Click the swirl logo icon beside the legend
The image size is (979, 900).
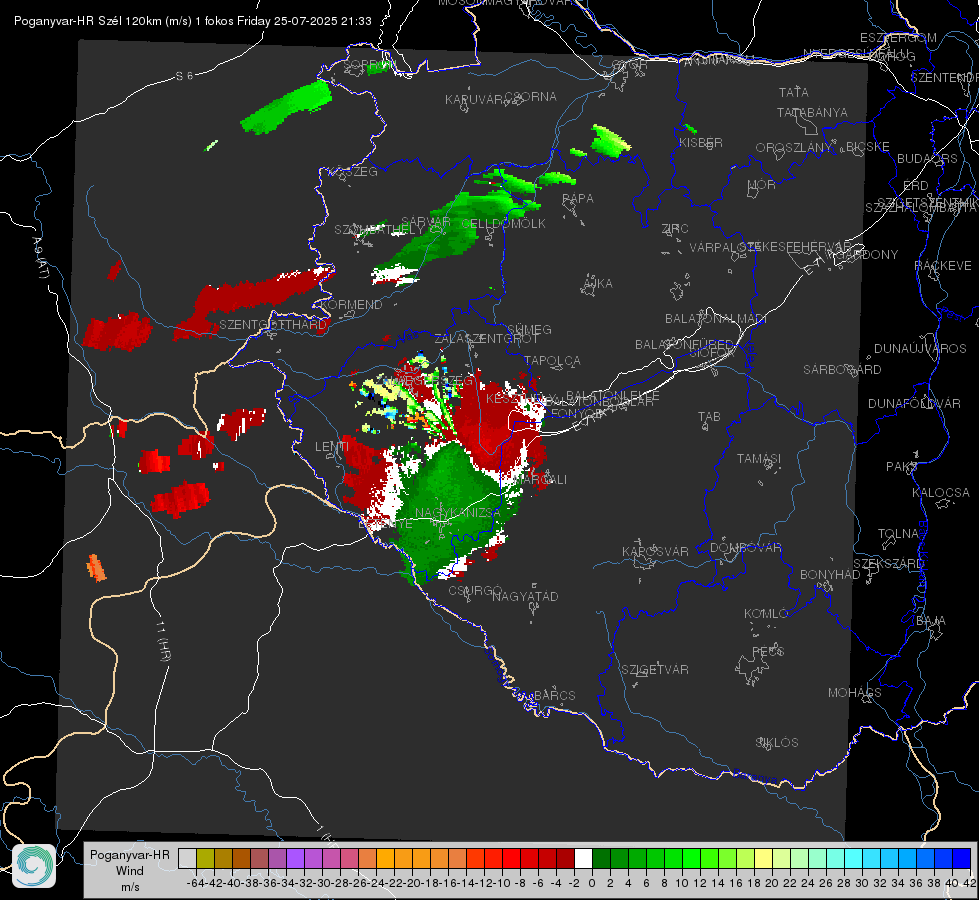click(34, 866)
